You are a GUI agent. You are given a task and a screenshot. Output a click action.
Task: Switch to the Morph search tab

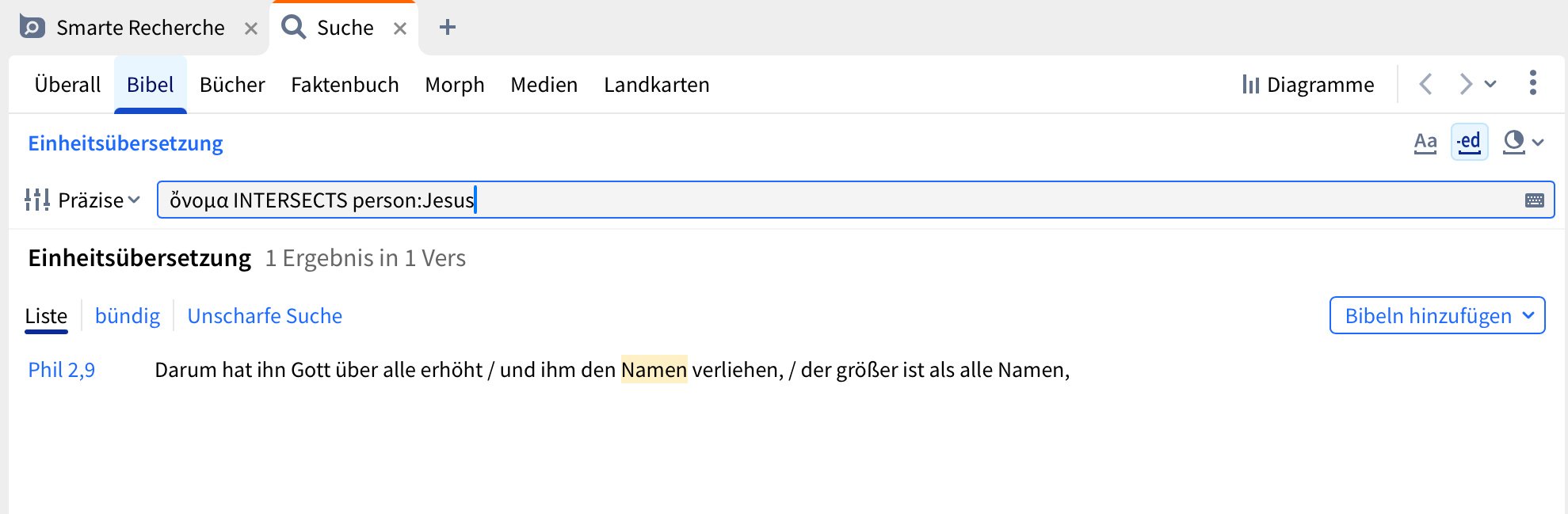(x=454, y=85)
